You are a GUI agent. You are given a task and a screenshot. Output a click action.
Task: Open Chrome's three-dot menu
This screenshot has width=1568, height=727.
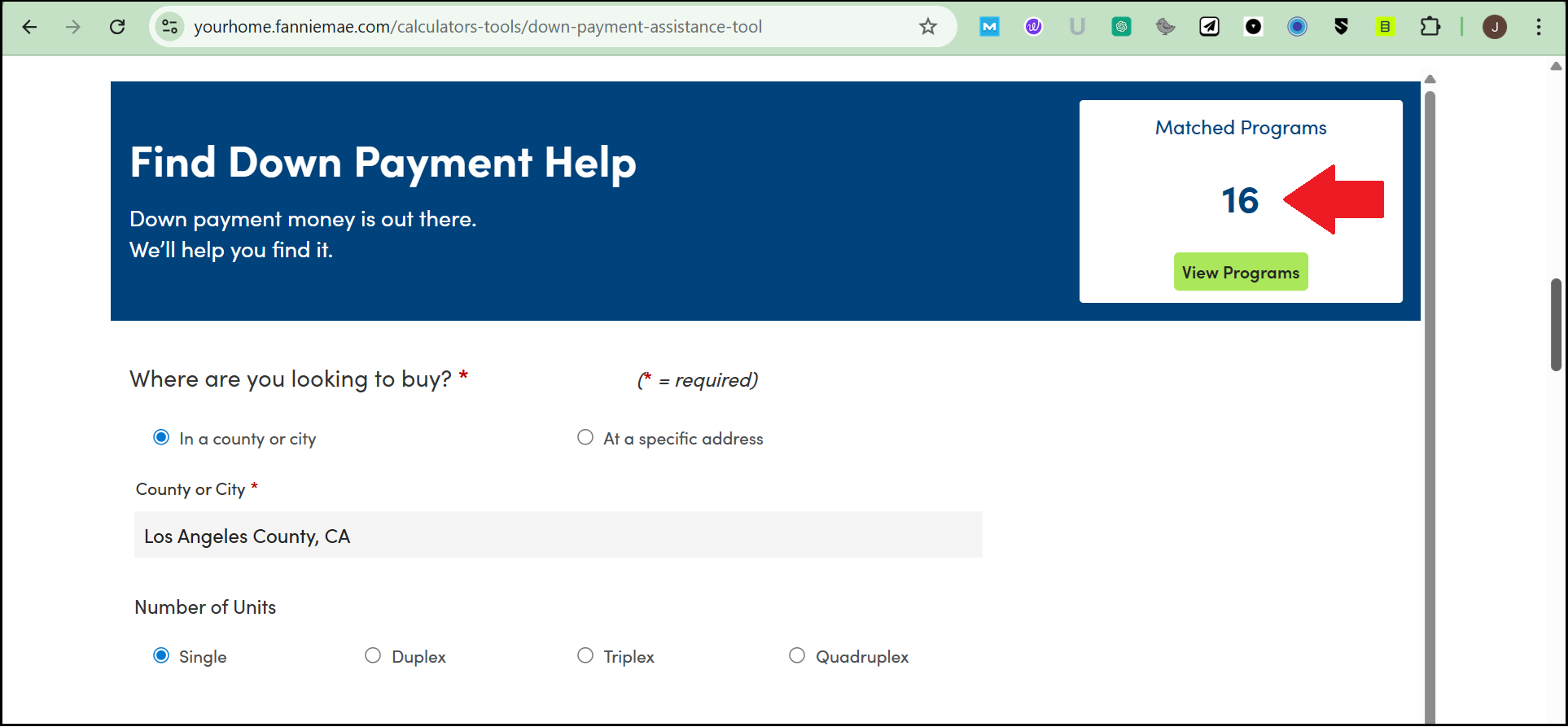coord(1539,27)
